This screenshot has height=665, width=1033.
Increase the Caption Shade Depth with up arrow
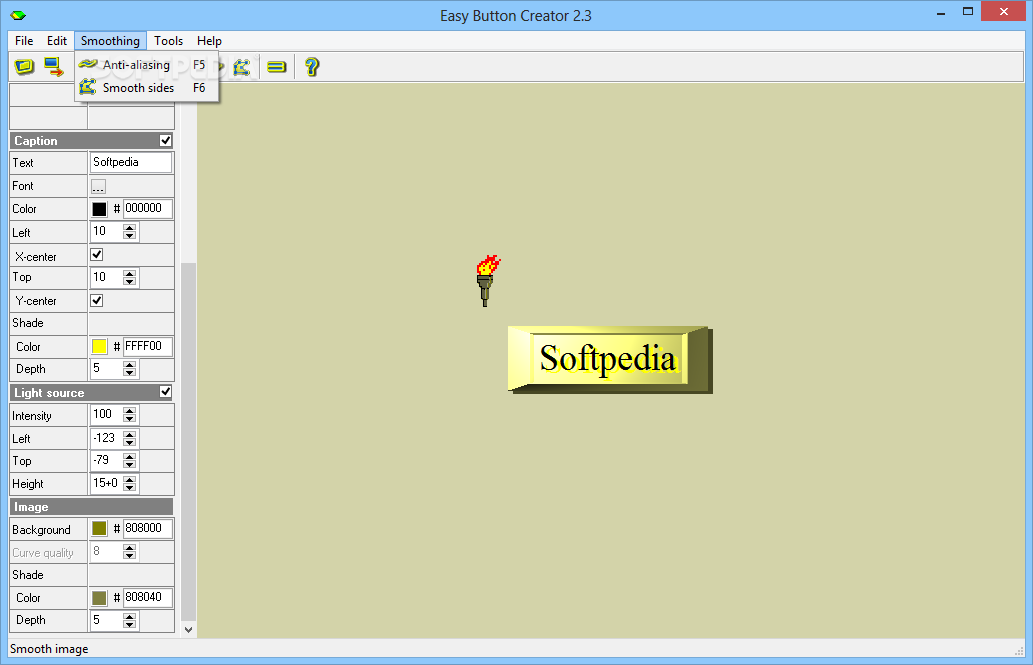[130, 366]
